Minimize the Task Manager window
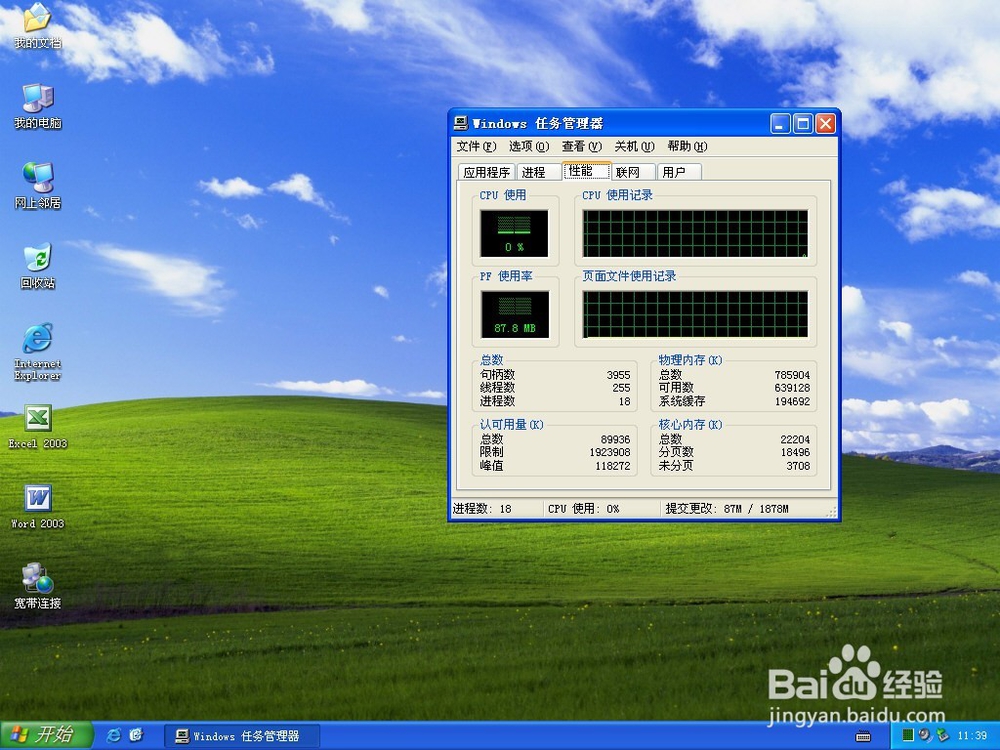The width and height of the screenshot is (1000, 750). (x=780, y=123)
